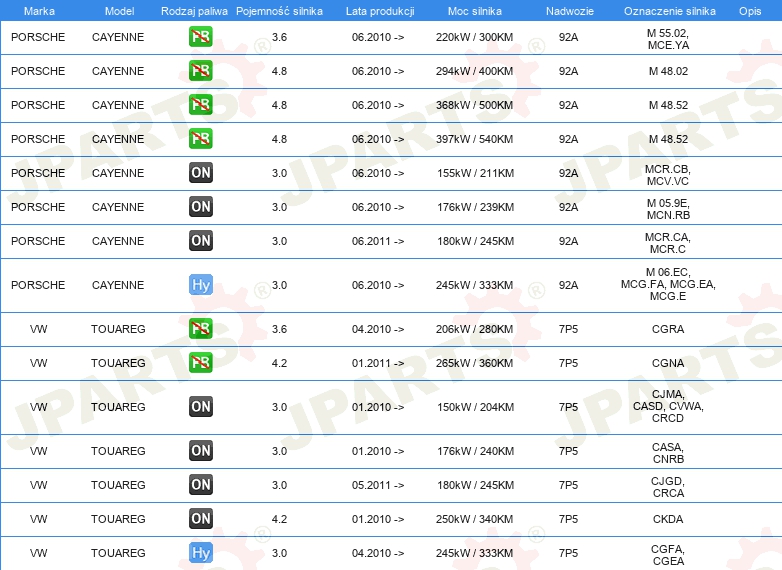This screenshot has width=782, height=570.
Task: Click the Opis column header
Action: point(750,11)
